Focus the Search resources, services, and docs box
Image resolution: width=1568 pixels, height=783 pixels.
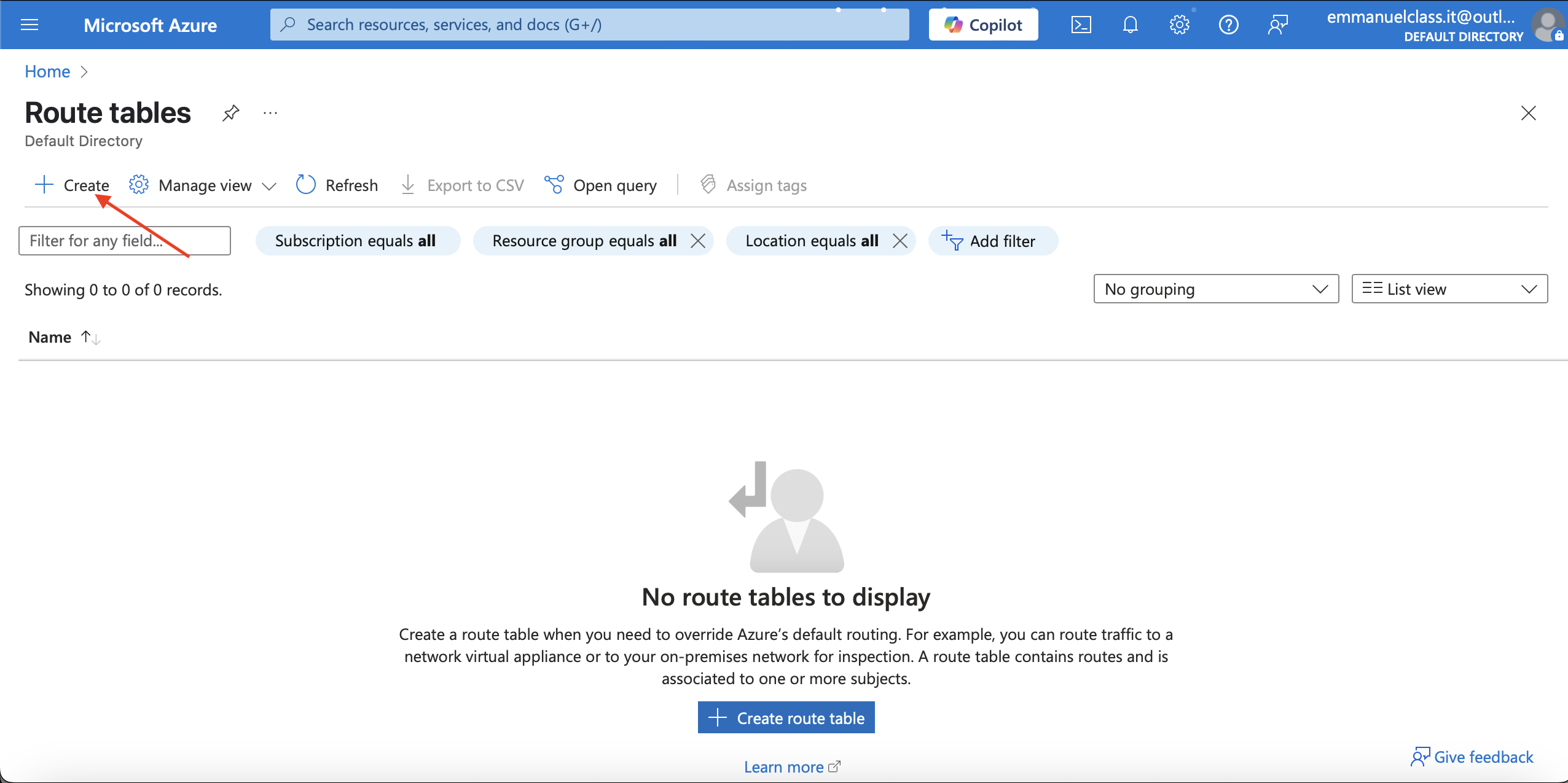click(589, 25)
